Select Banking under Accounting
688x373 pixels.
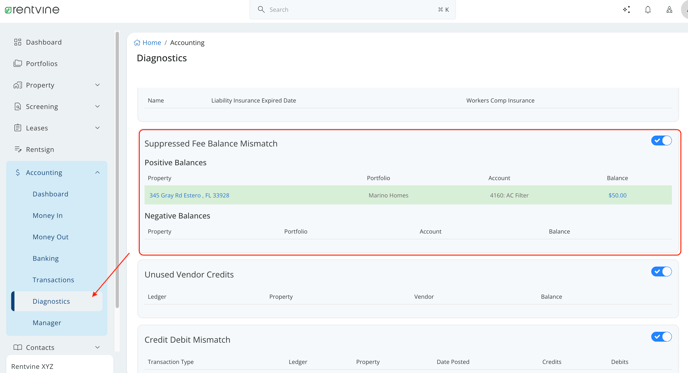(x=45, y=258)
